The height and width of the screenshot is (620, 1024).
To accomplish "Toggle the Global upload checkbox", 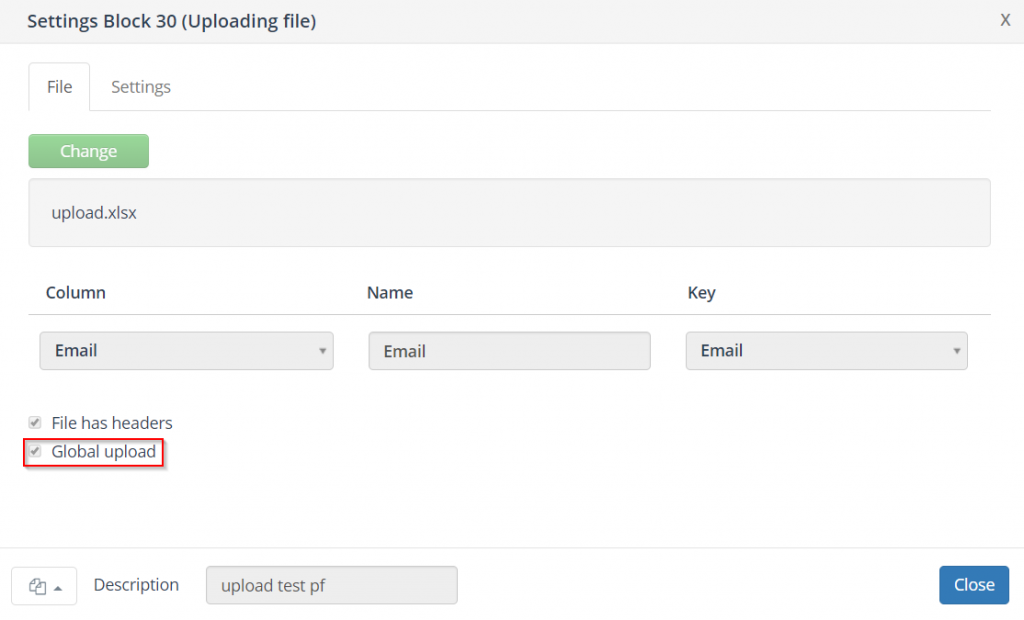I will [35, 452].
